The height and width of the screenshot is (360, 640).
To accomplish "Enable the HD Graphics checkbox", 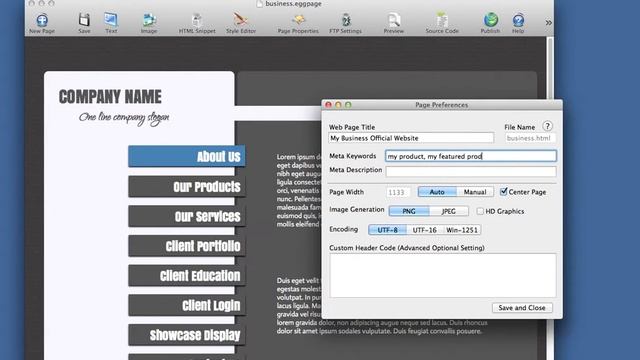I will tap(480, 211).
